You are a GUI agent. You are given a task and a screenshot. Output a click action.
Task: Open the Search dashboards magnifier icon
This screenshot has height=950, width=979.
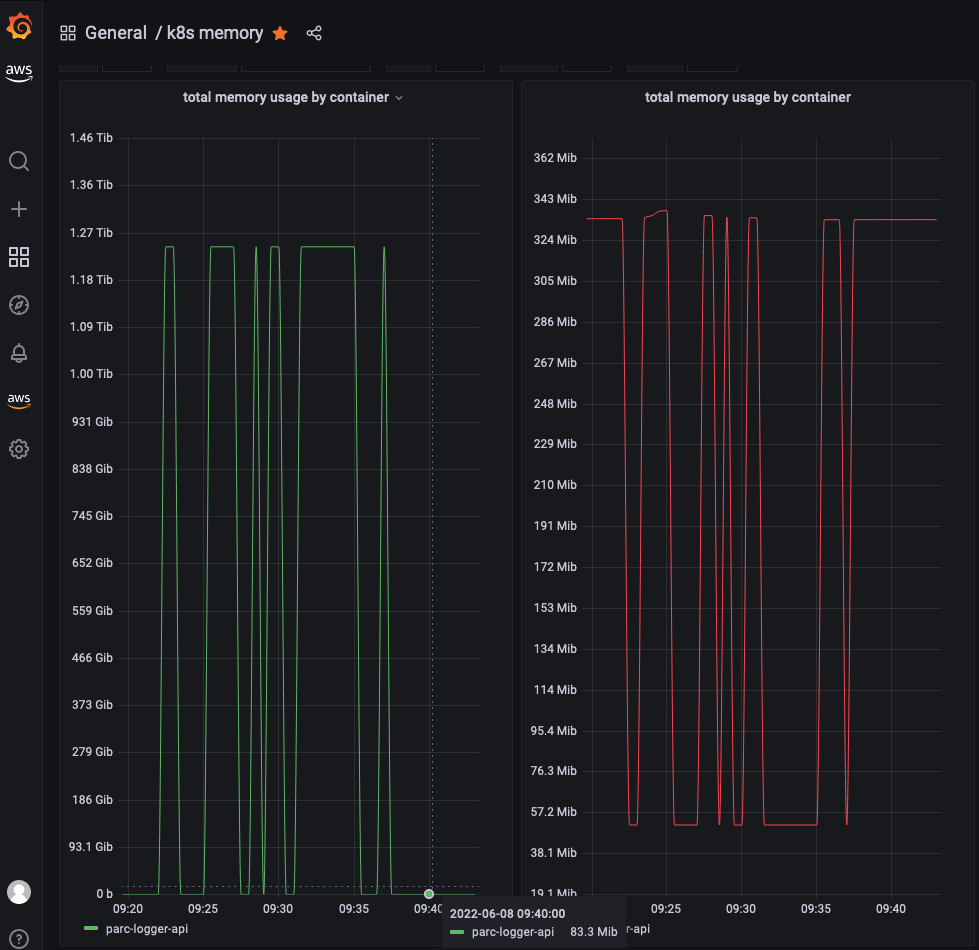(19, 161)
